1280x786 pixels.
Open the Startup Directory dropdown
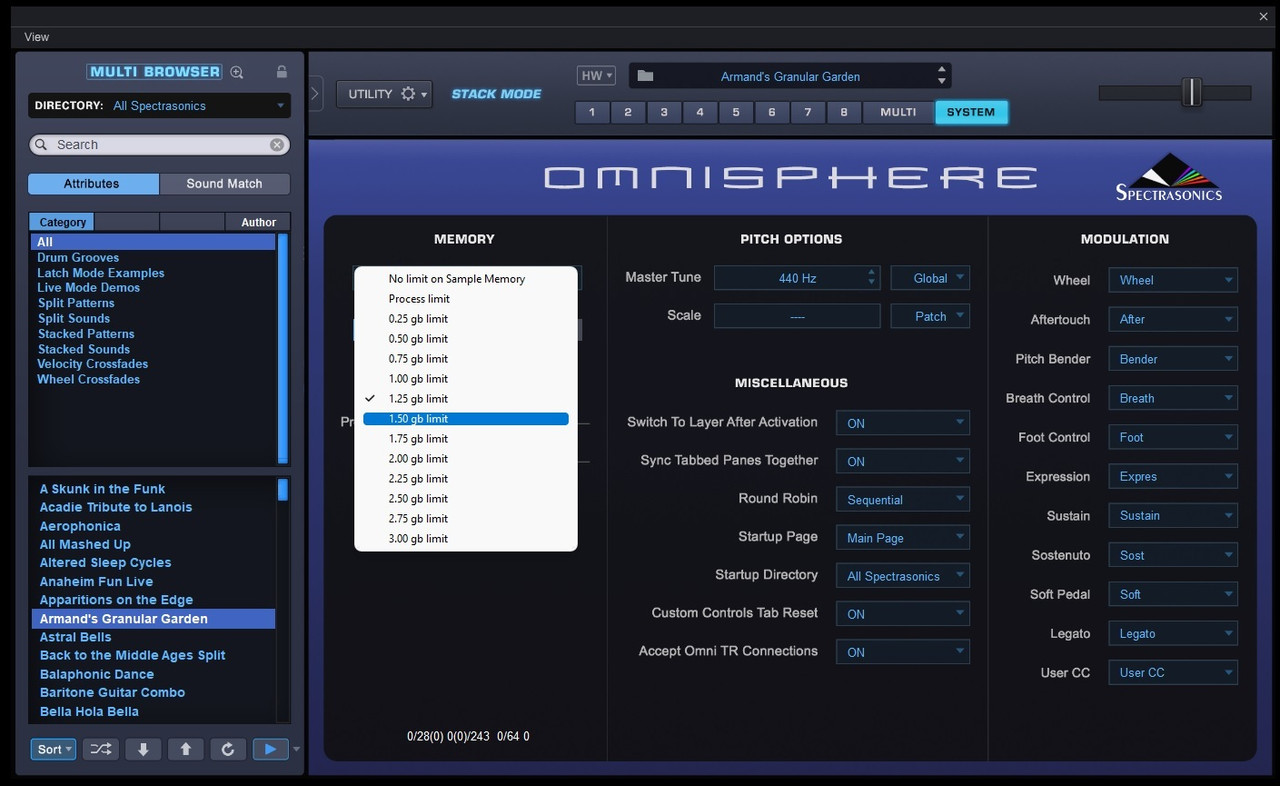[x=903, y=576]
